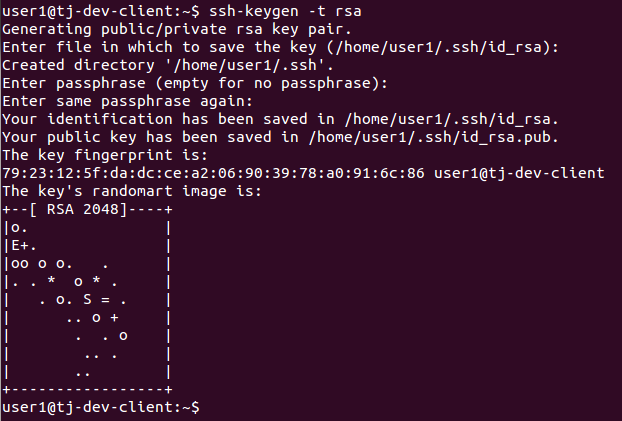This screenshot has height=421, width=622.
Task: Click the [ RSA 2048] randomart header
Action: (x=78, y=209)
